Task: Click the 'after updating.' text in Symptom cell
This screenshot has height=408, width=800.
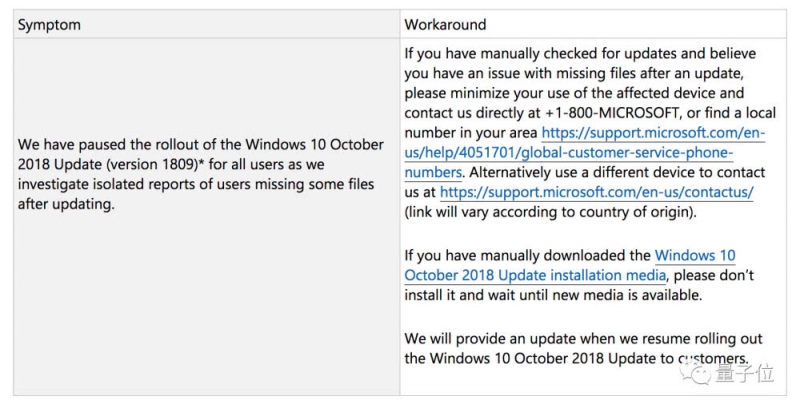Action: click(66, 205)
